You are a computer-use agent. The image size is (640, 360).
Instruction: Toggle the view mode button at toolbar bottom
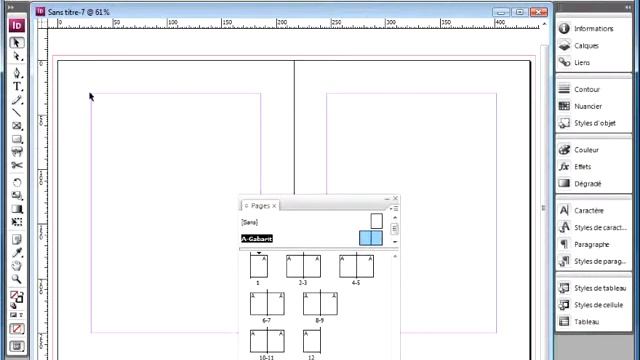click(x=16, y=347)
